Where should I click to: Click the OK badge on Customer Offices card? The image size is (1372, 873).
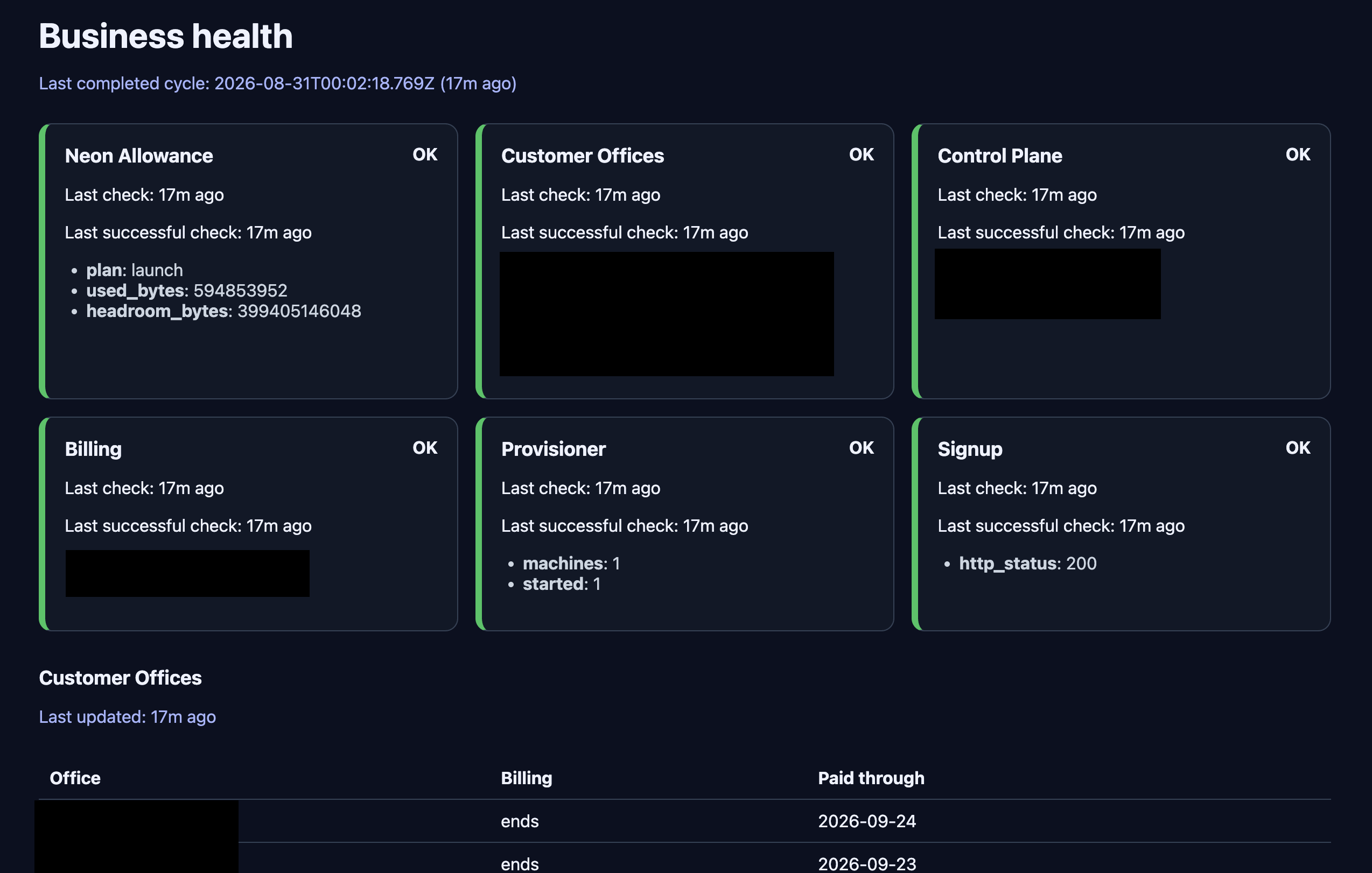click(862, 154)
